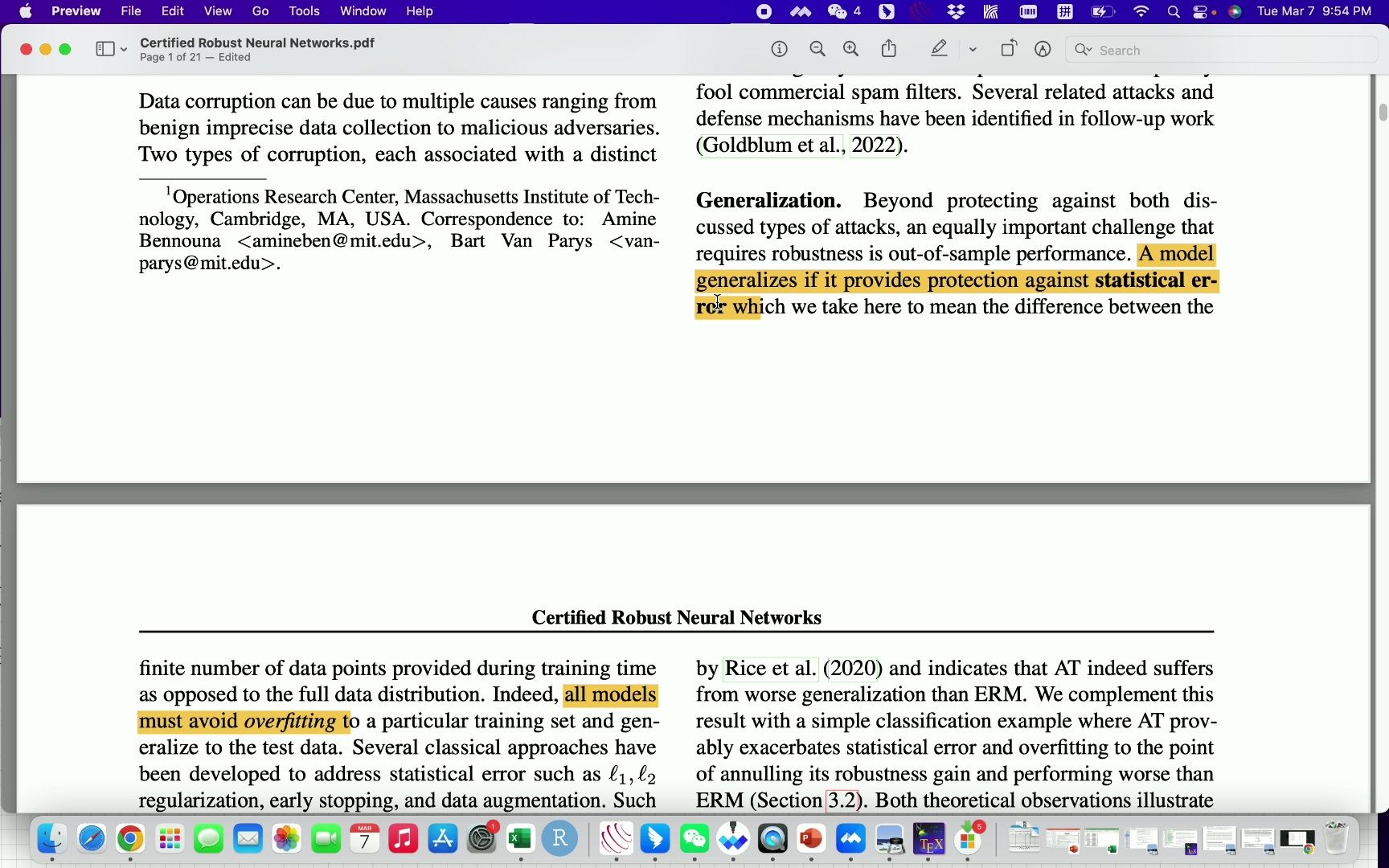1389x868 pixels.
Task: Click the date and time in menu bar
Action: [1314, 11]
